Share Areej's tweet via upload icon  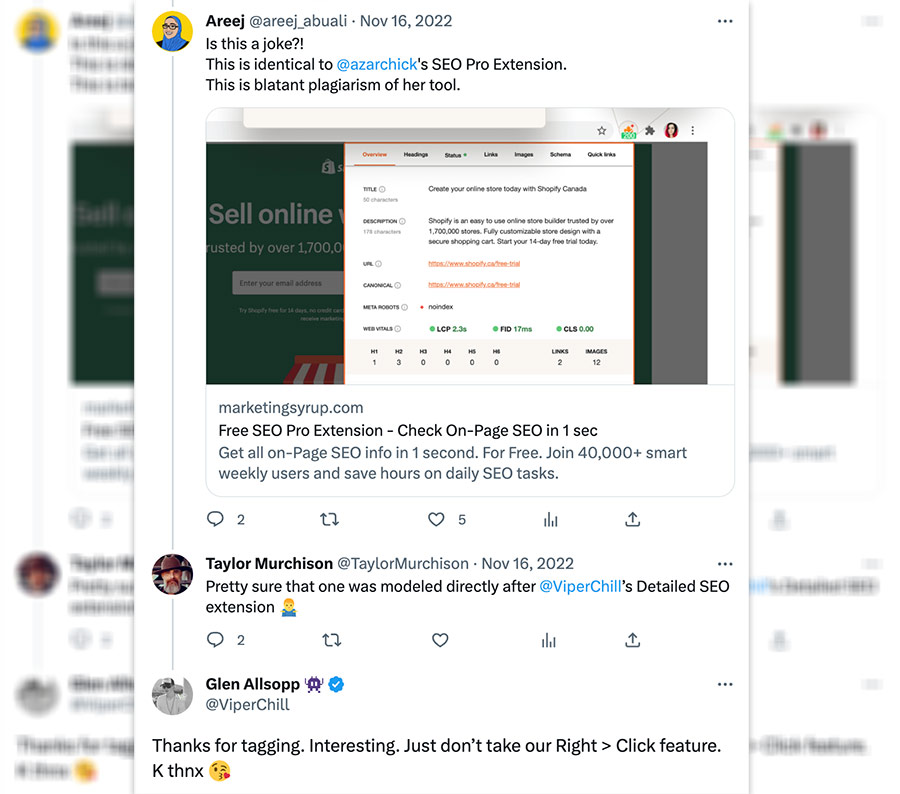tap(633, 519)
